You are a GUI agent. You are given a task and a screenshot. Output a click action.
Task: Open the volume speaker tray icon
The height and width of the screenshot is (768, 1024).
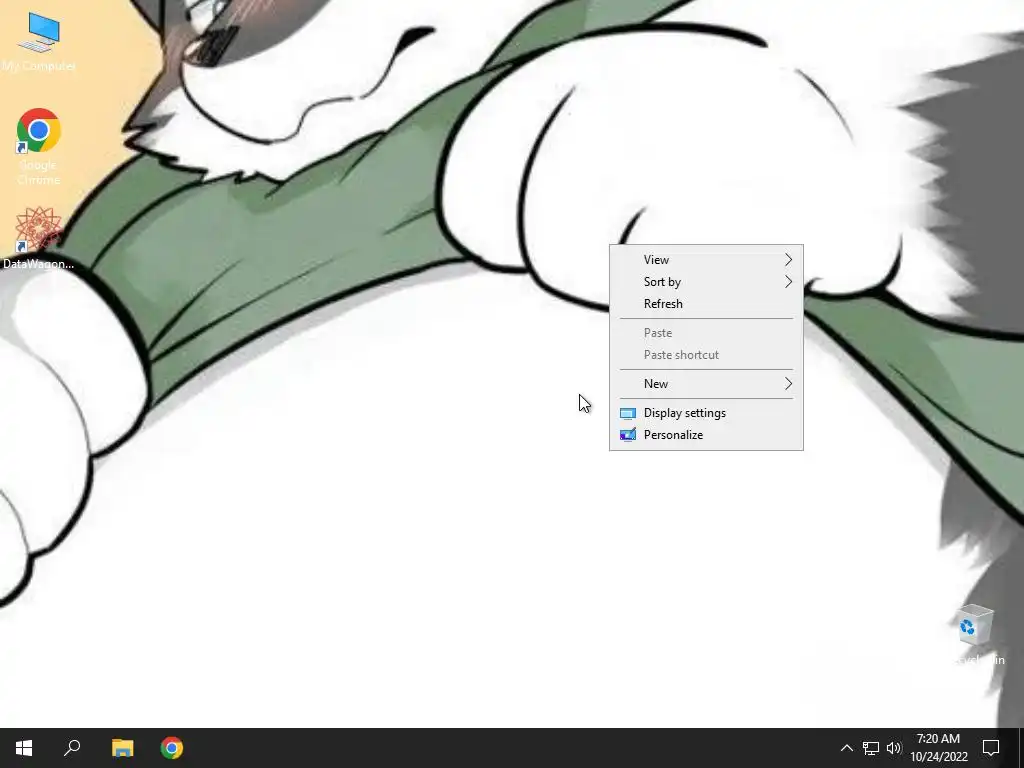[x=894, y=748]
